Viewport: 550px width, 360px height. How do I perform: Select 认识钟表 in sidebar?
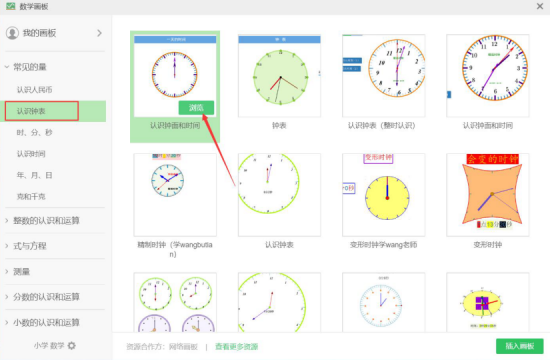coord(31,111)
